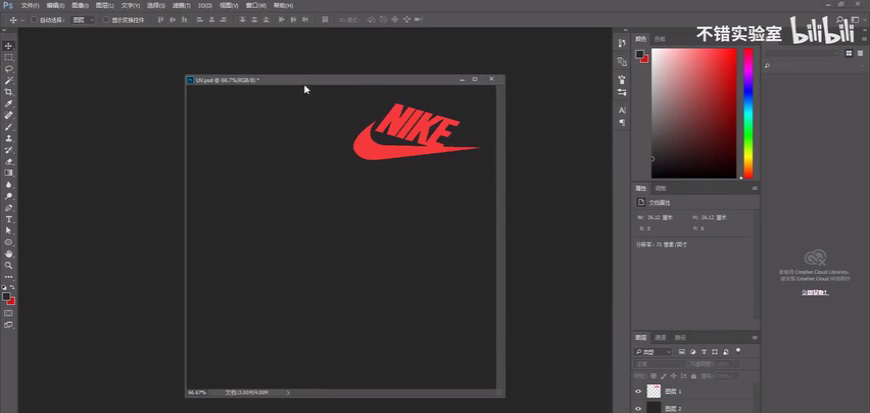The width and height of the screenshot is (870, 413).
Task: Select the History Brush tool
Action: pos(9,150)
